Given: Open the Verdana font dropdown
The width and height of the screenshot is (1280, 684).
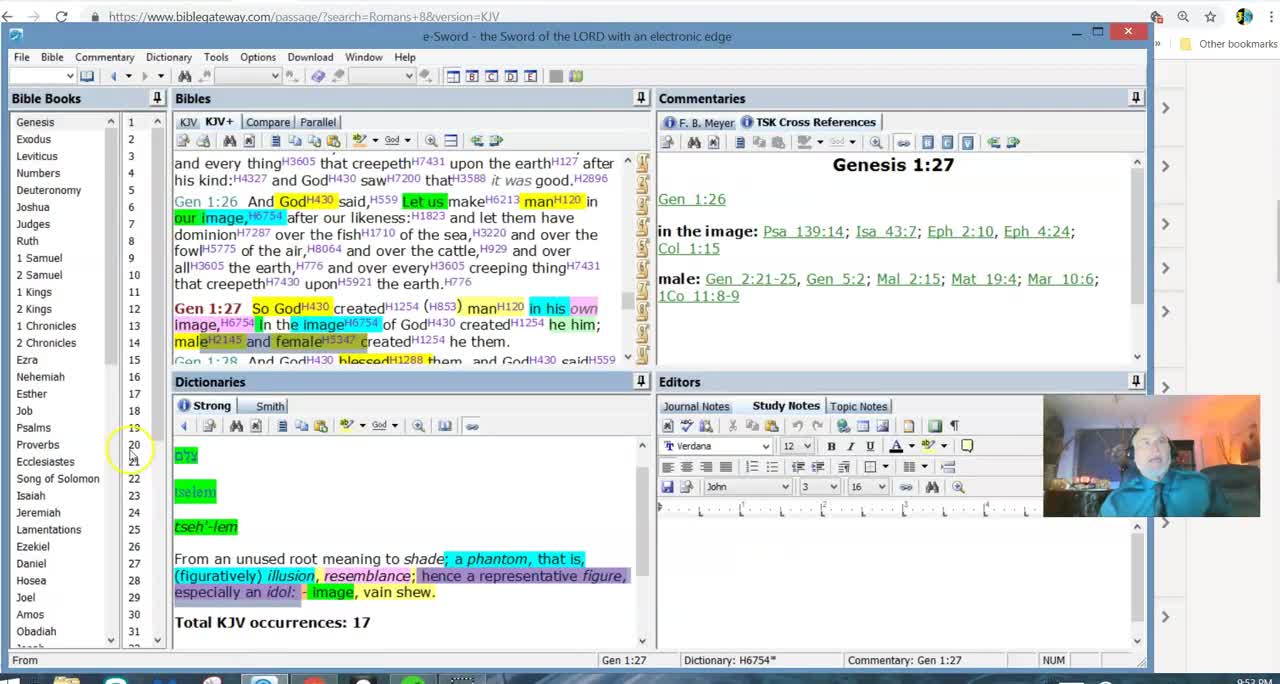Looking at the screenshot, I should (766, 446).
